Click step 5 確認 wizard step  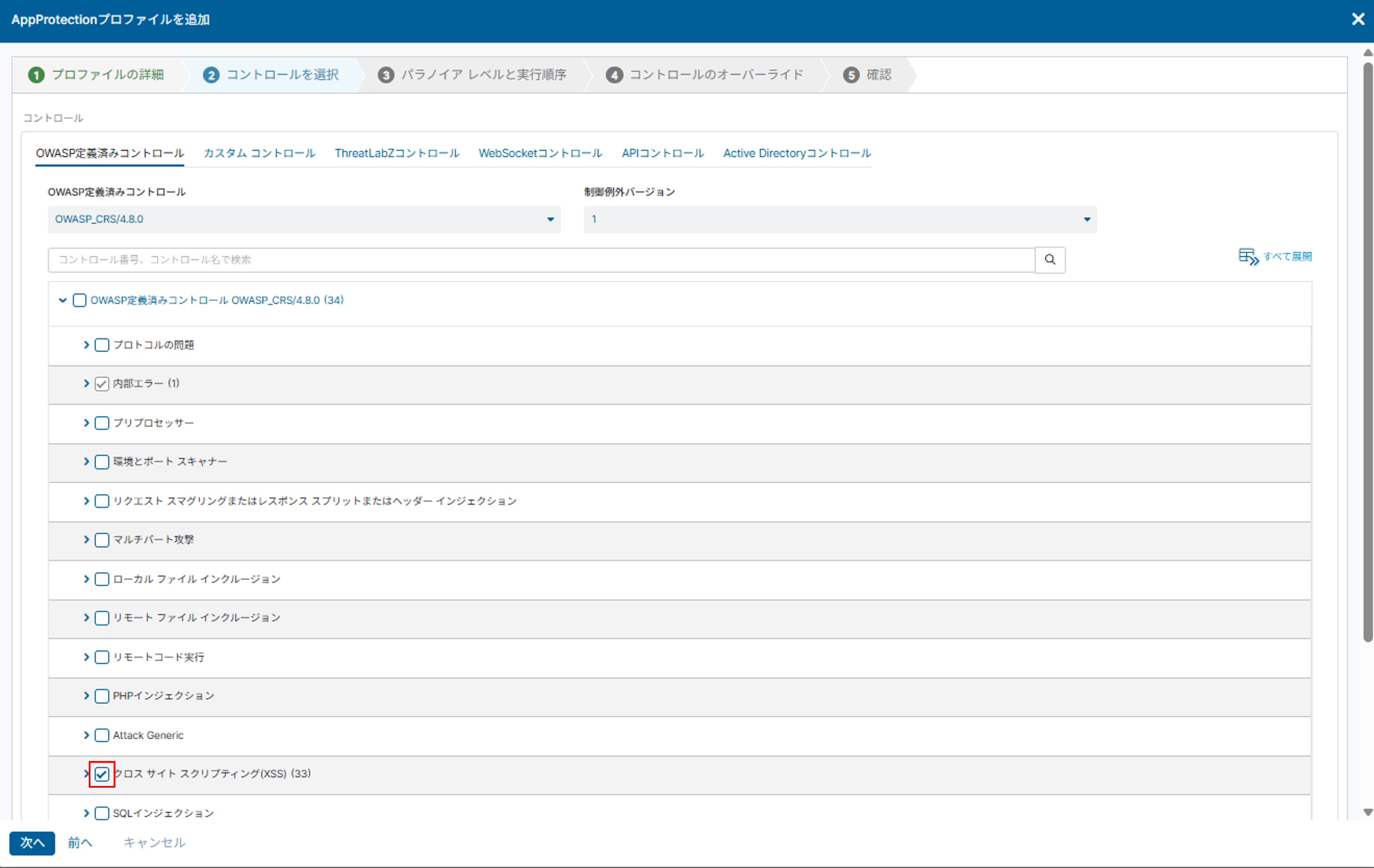(x=867, y=75)
